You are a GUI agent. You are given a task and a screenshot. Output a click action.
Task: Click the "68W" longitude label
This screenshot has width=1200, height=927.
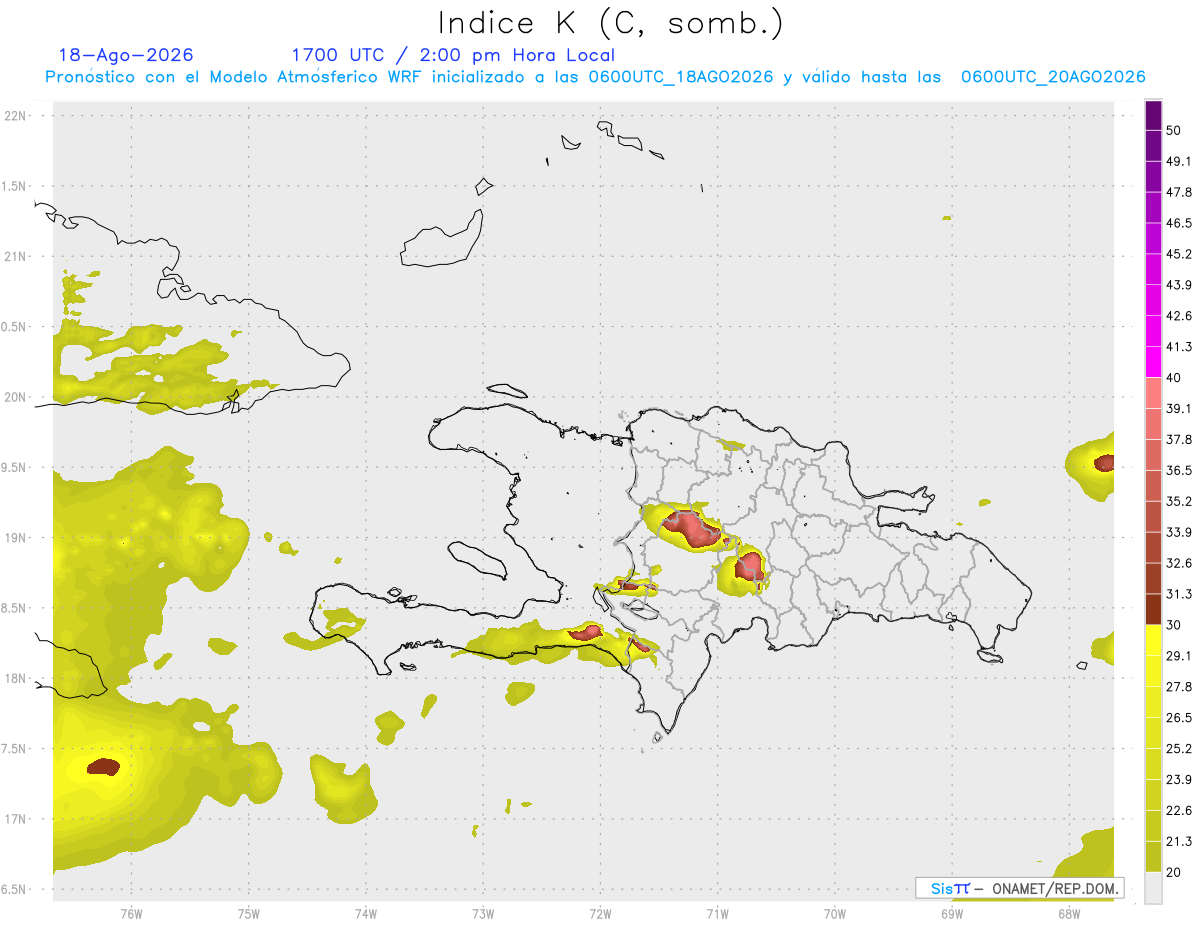point(1069,913)
